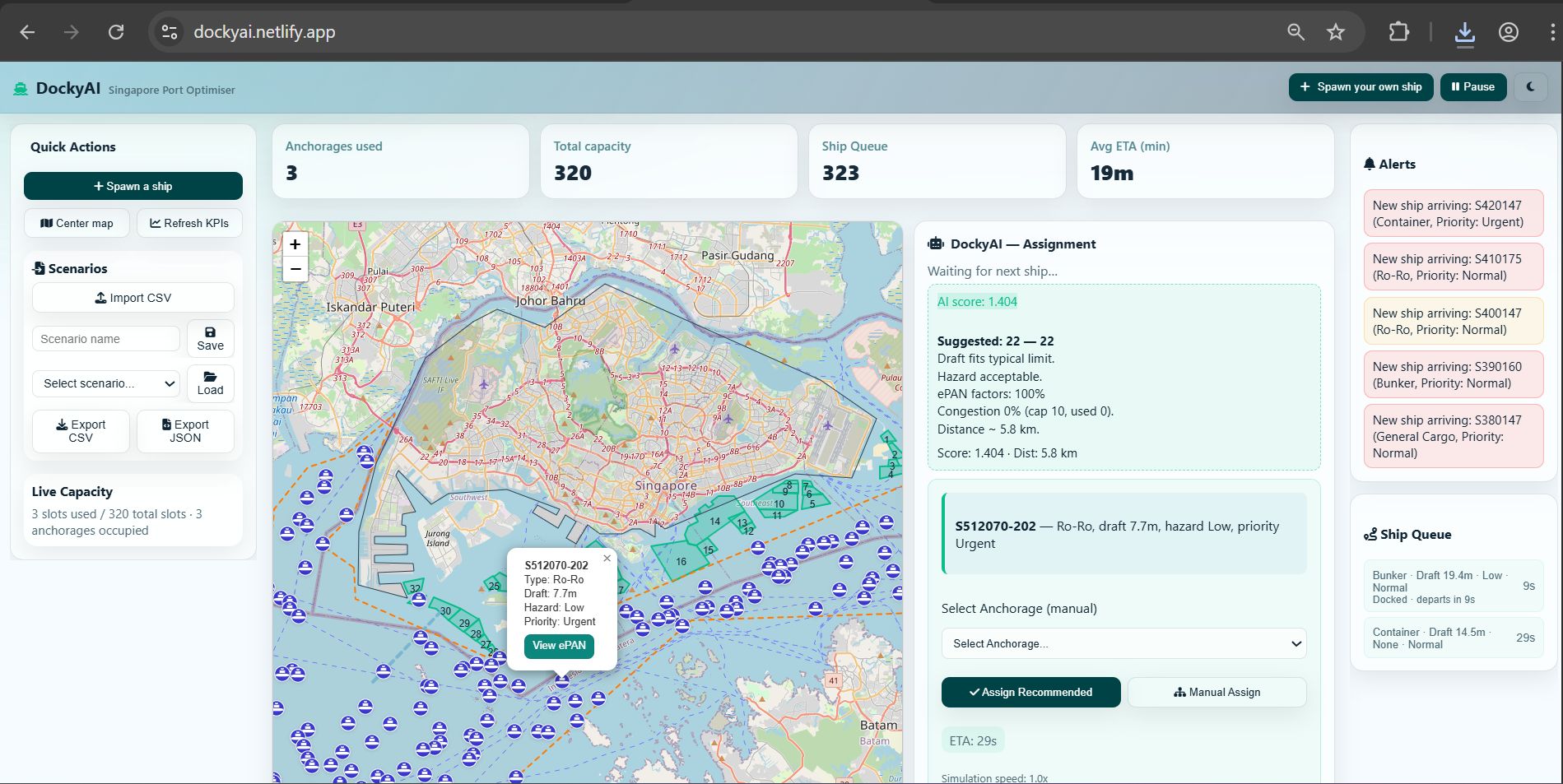
Task: Click the Import CSV upload icon
Action: click(100, 297)
